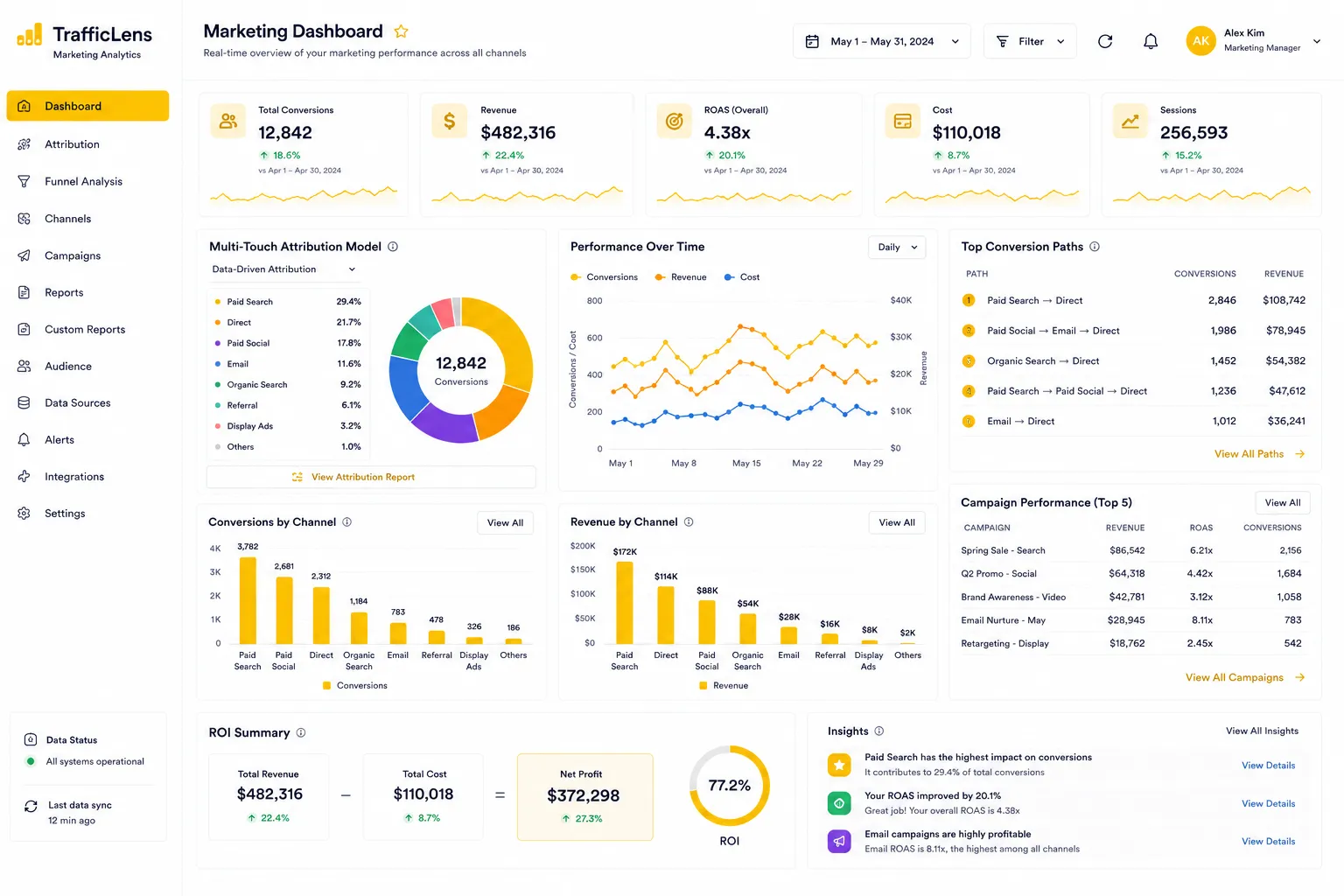Open View All Insights link

pos(1262,731)
